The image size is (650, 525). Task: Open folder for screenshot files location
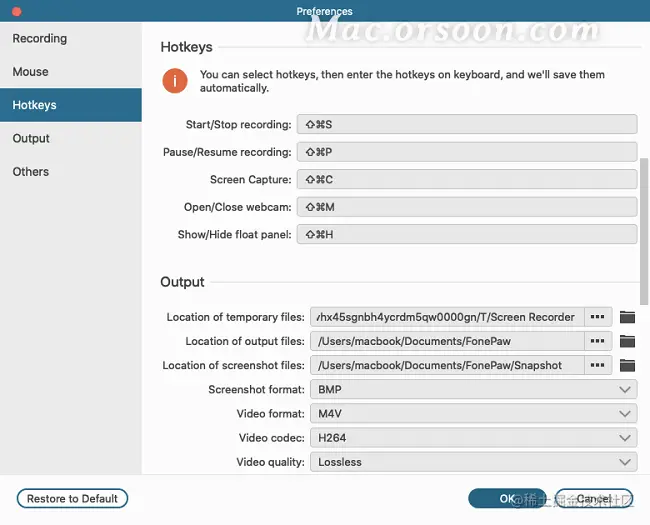coord(627,365)
